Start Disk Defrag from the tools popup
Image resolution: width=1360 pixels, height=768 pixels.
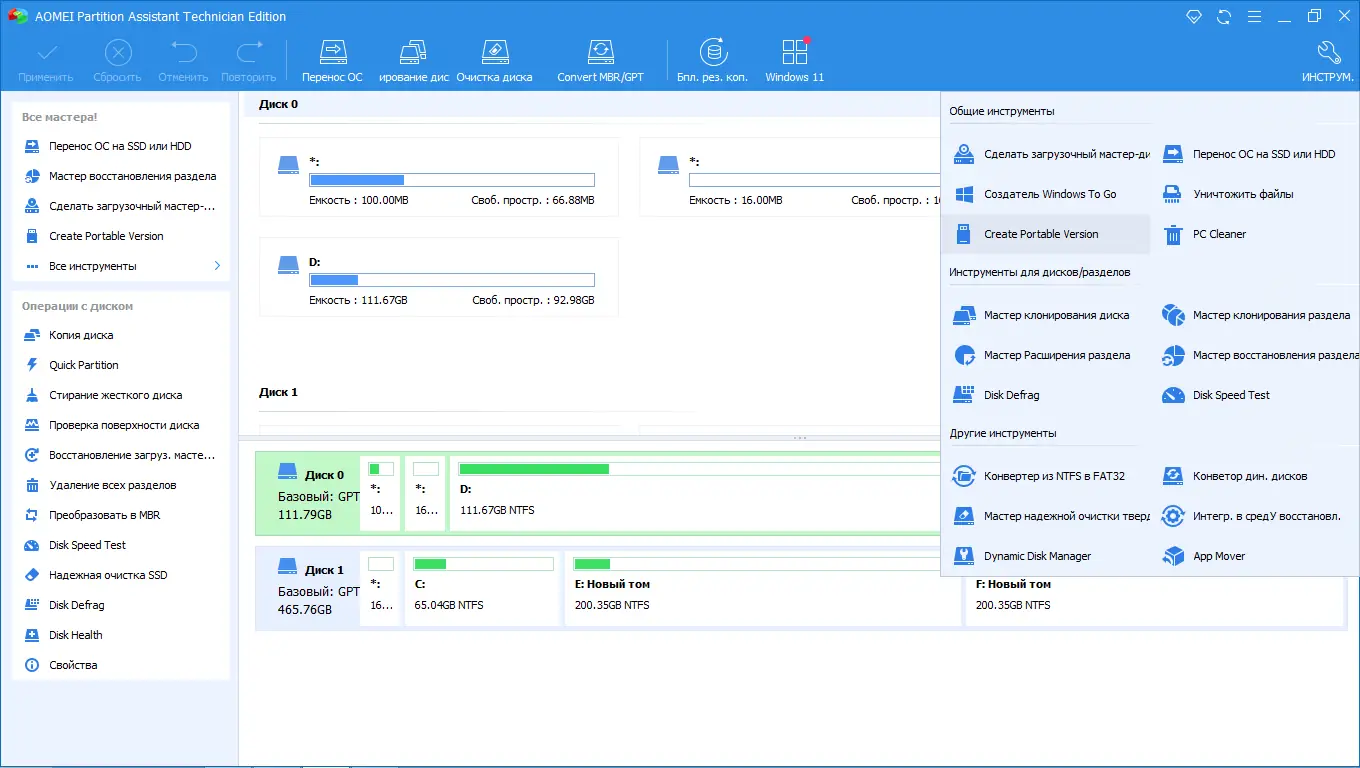coord(1046,395)
